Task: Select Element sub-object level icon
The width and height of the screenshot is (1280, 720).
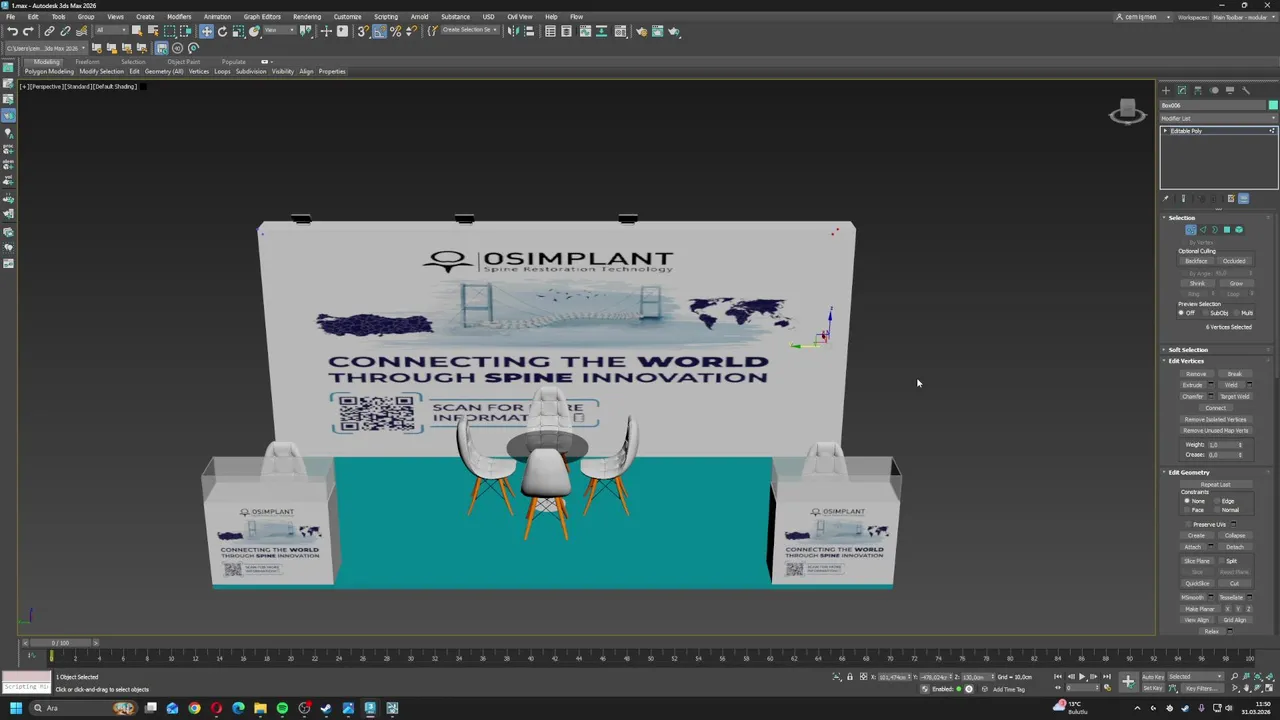Action: tap(1239, 230)
